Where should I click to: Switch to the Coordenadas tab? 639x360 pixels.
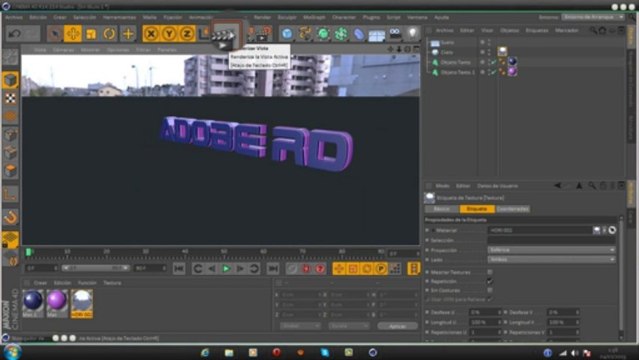(513, 209)
